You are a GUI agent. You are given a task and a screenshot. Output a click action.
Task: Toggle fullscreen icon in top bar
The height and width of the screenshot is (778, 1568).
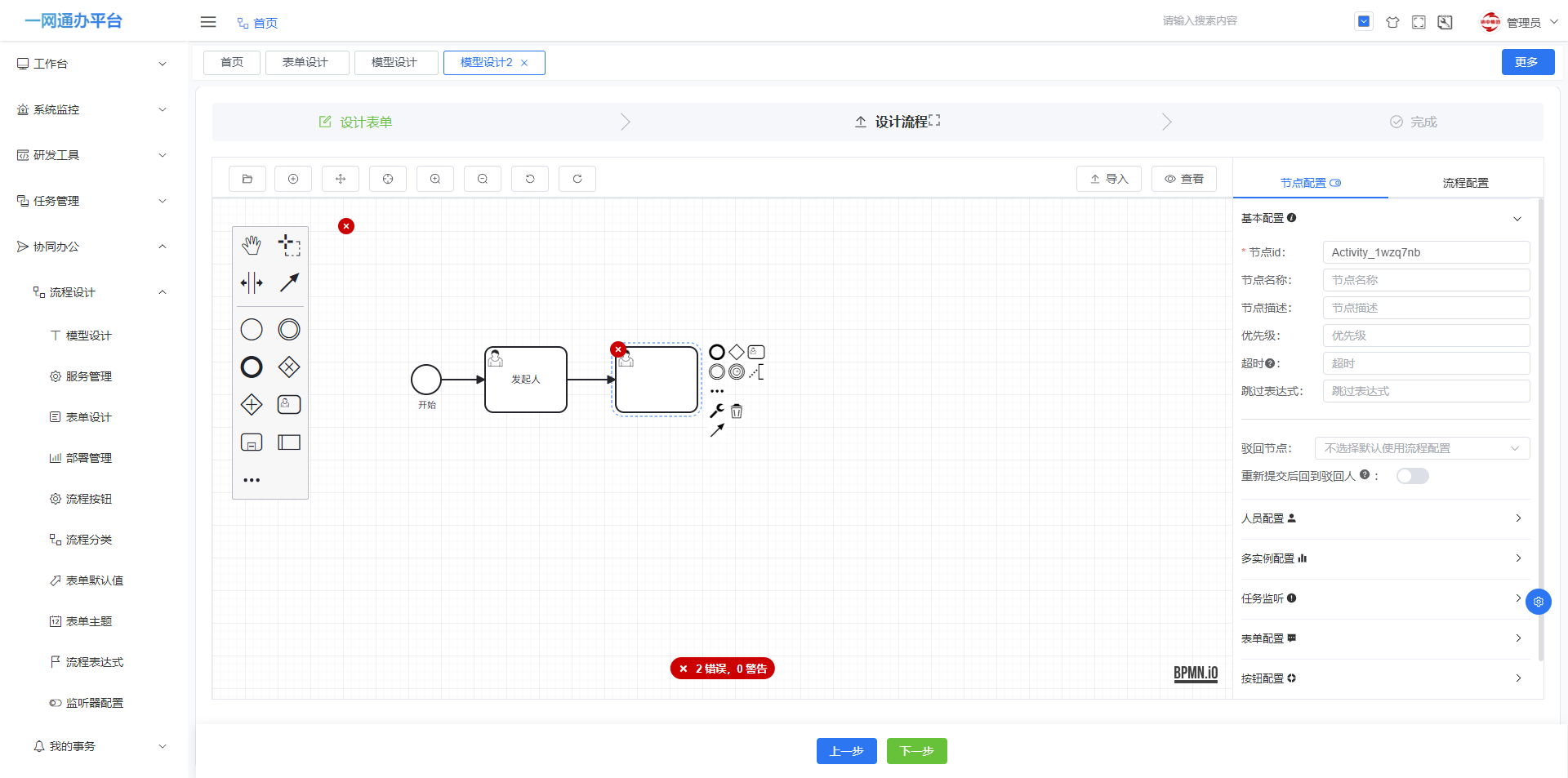click(1419, 22)
